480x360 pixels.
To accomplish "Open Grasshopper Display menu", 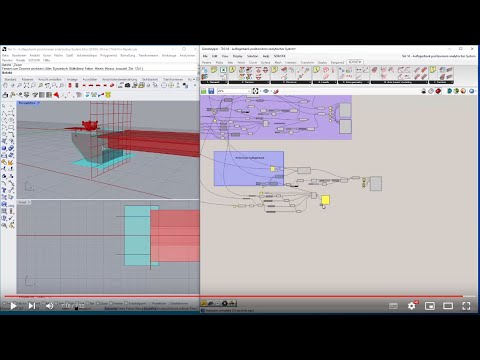I will [238, 56].
